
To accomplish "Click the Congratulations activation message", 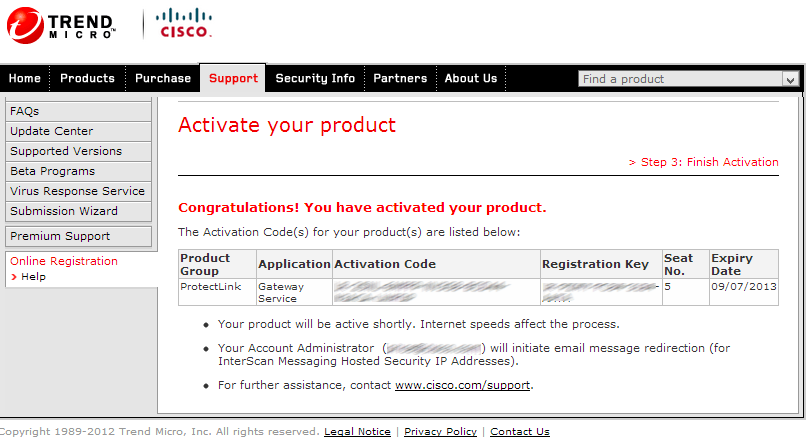I will click(362, 208).
